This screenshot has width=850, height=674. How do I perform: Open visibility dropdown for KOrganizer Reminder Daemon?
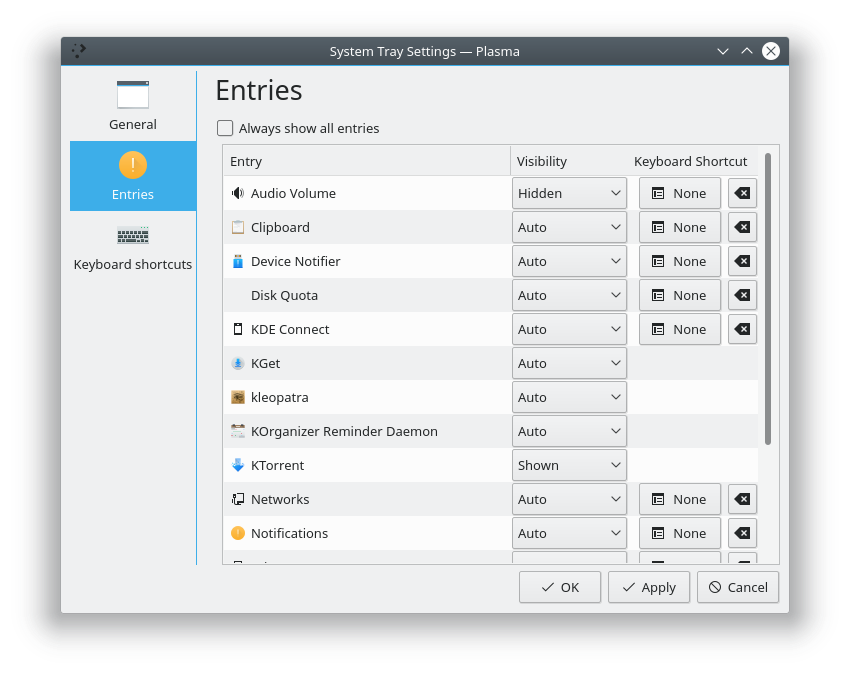click(569, 431)
